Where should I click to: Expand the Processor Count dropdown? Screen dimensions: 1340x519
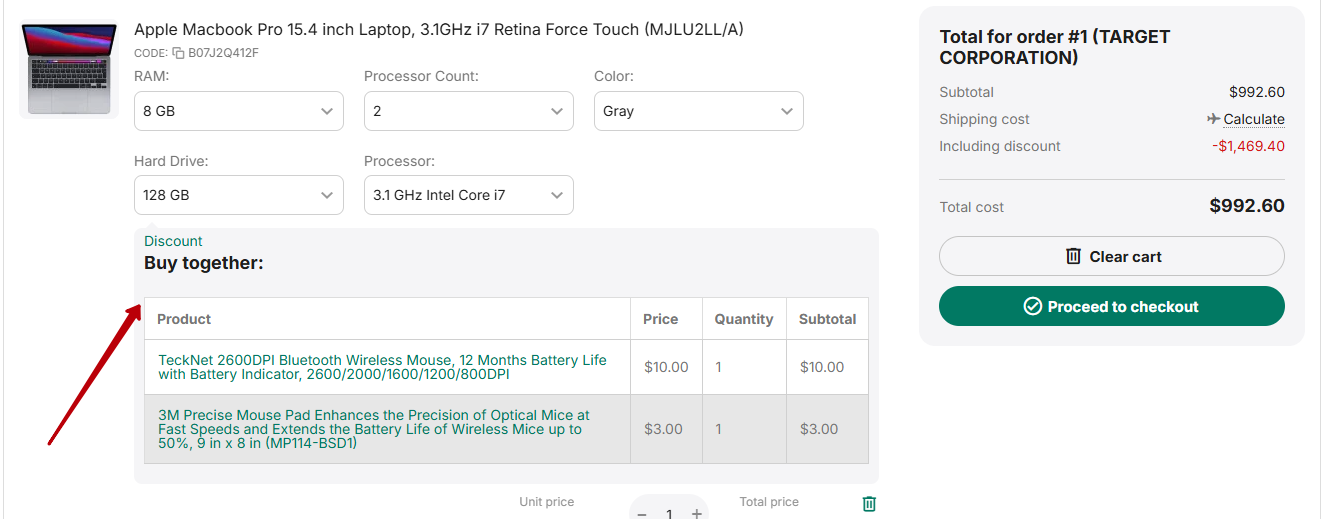click(x=468, y=111)
